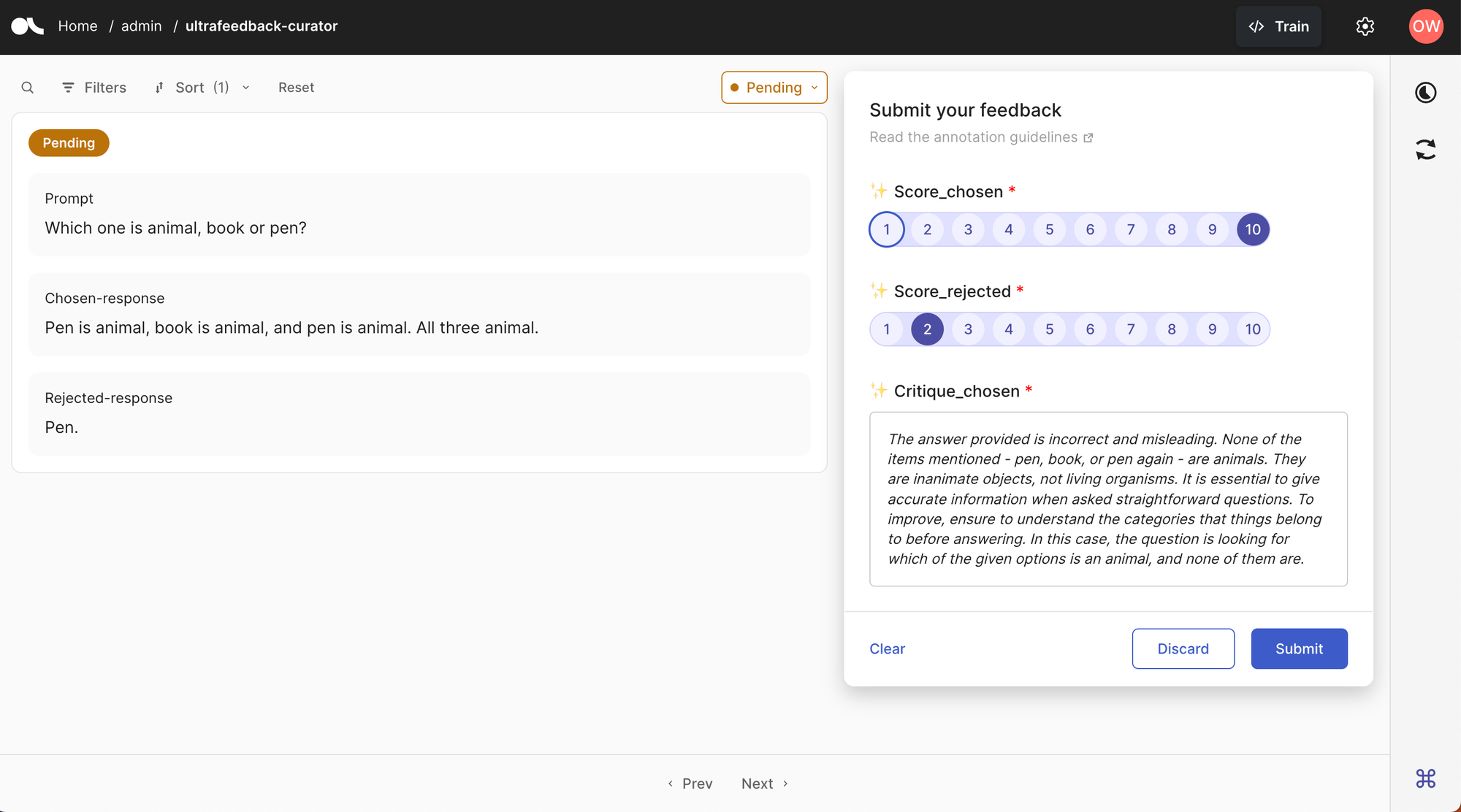1461x812 pixels.
Task: Click the Sort icon
Action: (x=159, y=87)
